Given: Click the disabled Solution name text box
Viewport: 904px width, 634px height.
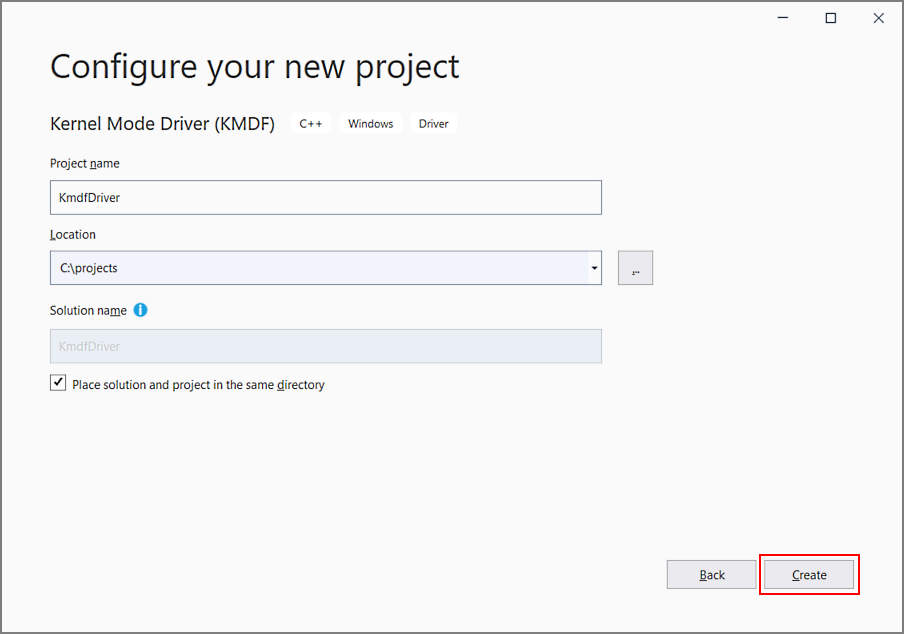Looking at the screenshot, I should [x=325, y=346].
